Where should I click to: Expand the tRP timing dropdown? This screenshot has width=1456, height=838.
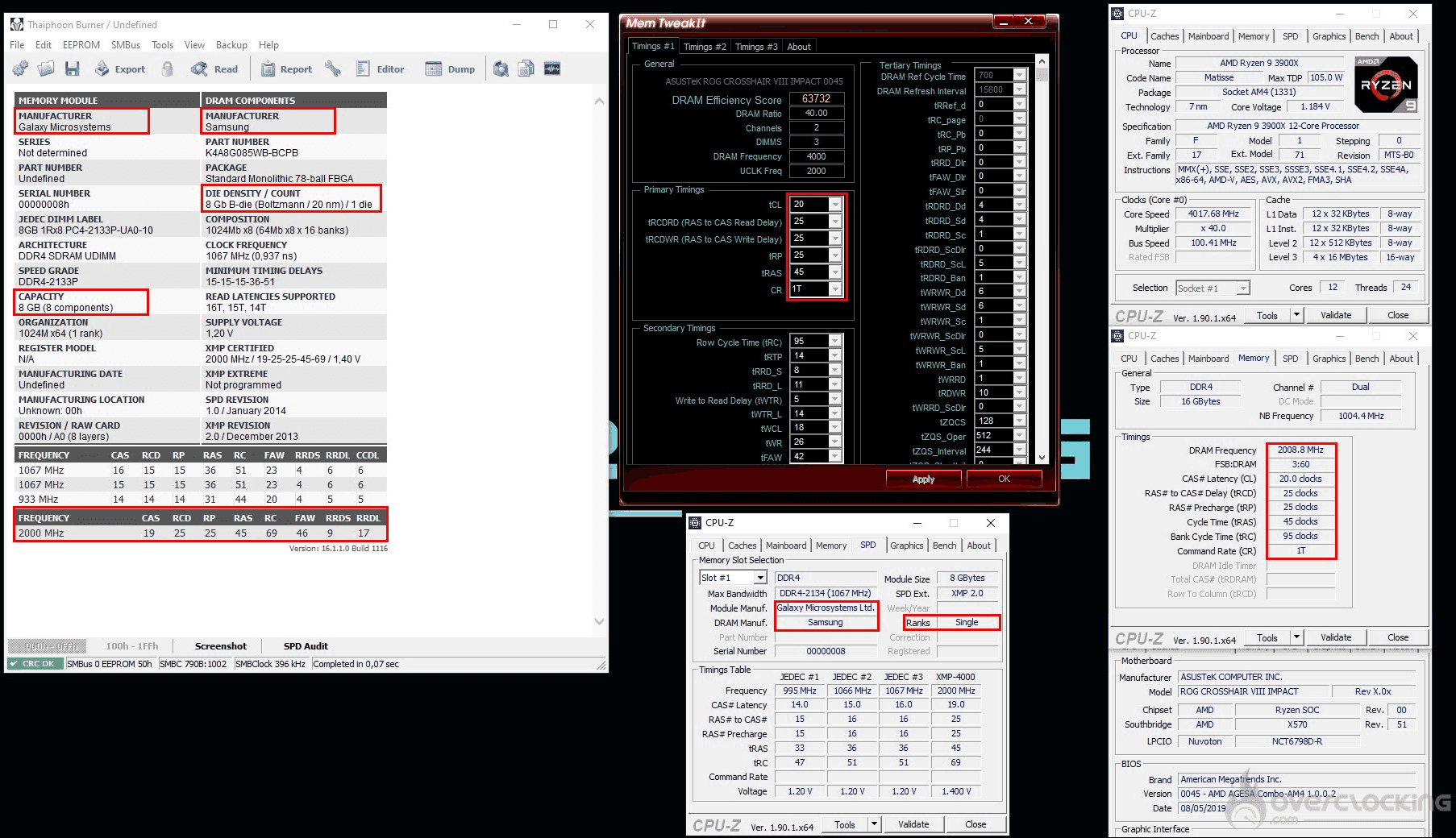pyautogui.click(x=835, y=255)
